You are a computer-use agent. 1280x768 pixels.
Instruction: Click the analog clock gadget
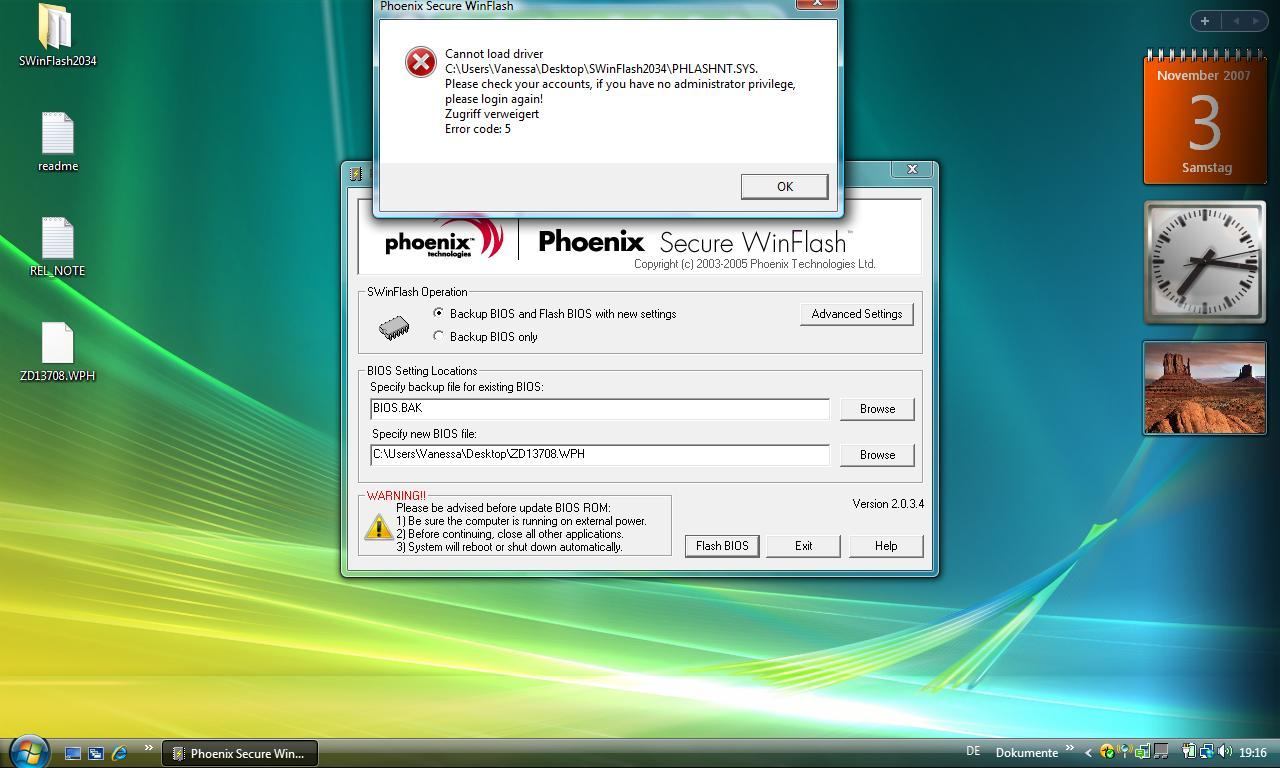[1205, 263]
